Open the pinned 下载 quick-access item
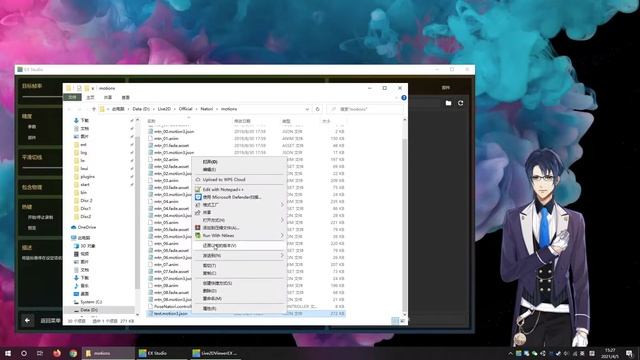The image size is (640, 360). pos(81,120)
